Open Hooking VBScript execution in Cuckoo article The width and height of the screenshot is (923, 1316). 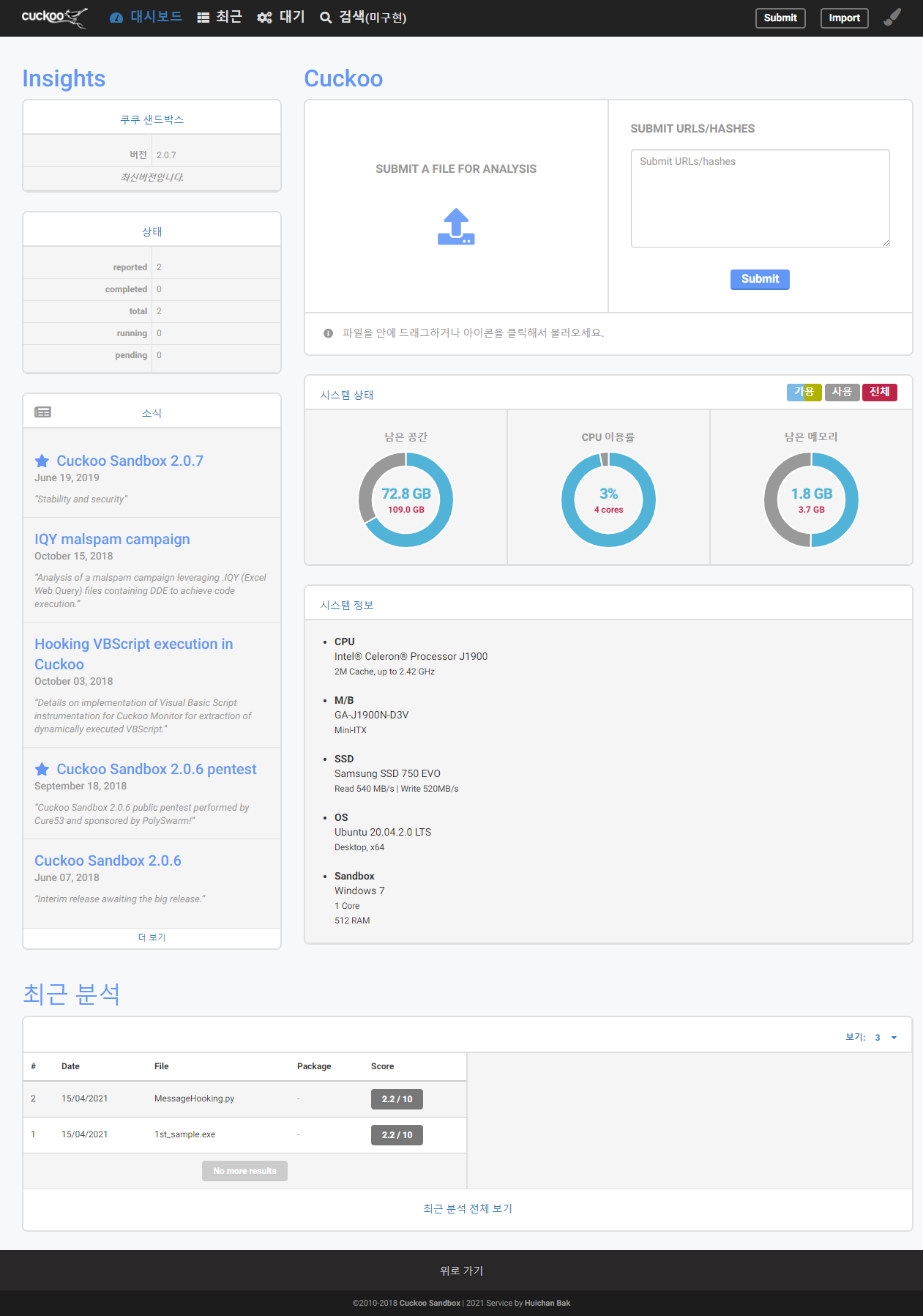point(134,654)
